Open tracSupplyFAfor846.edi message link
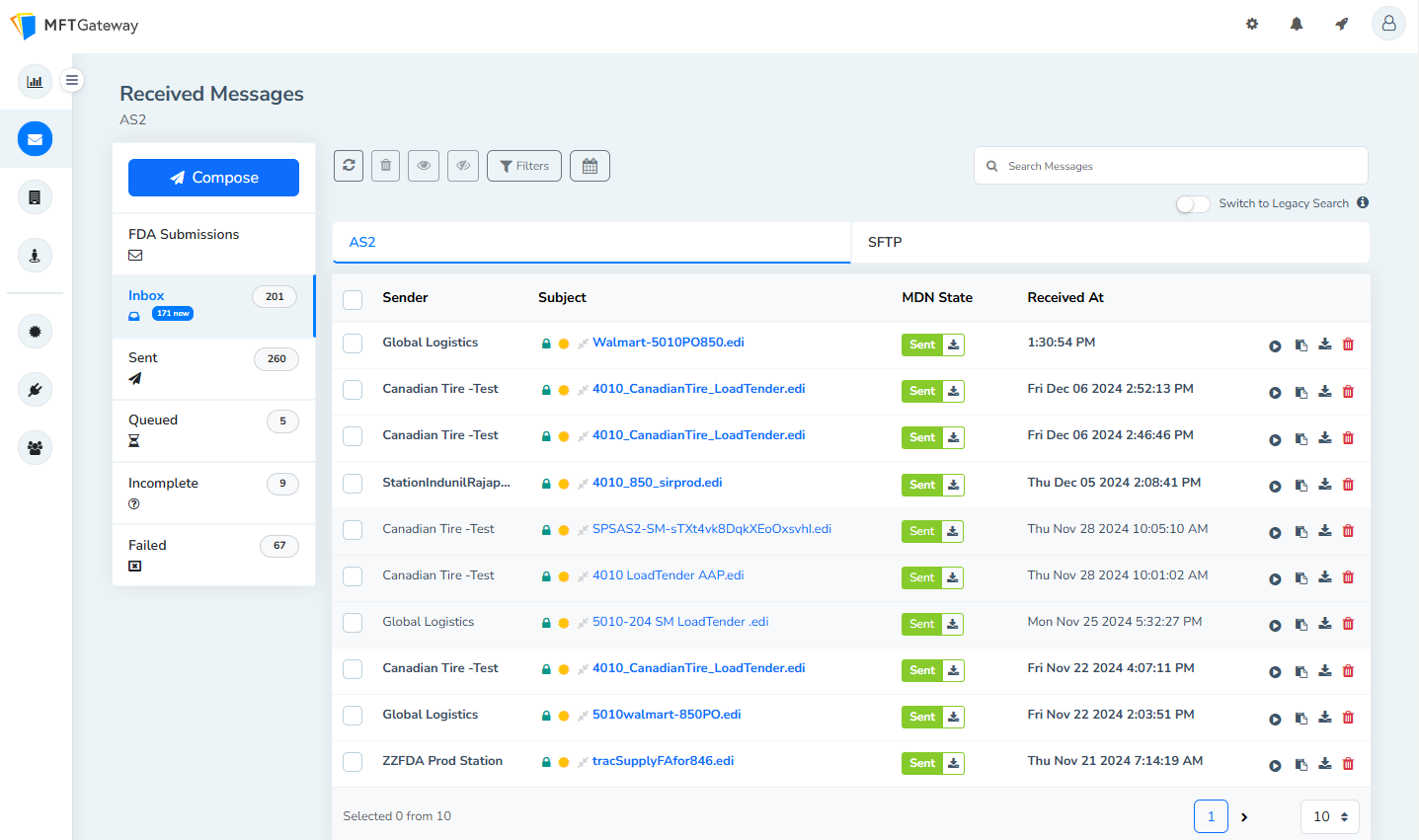1419x840 pixels. click(x=664, y=761)
